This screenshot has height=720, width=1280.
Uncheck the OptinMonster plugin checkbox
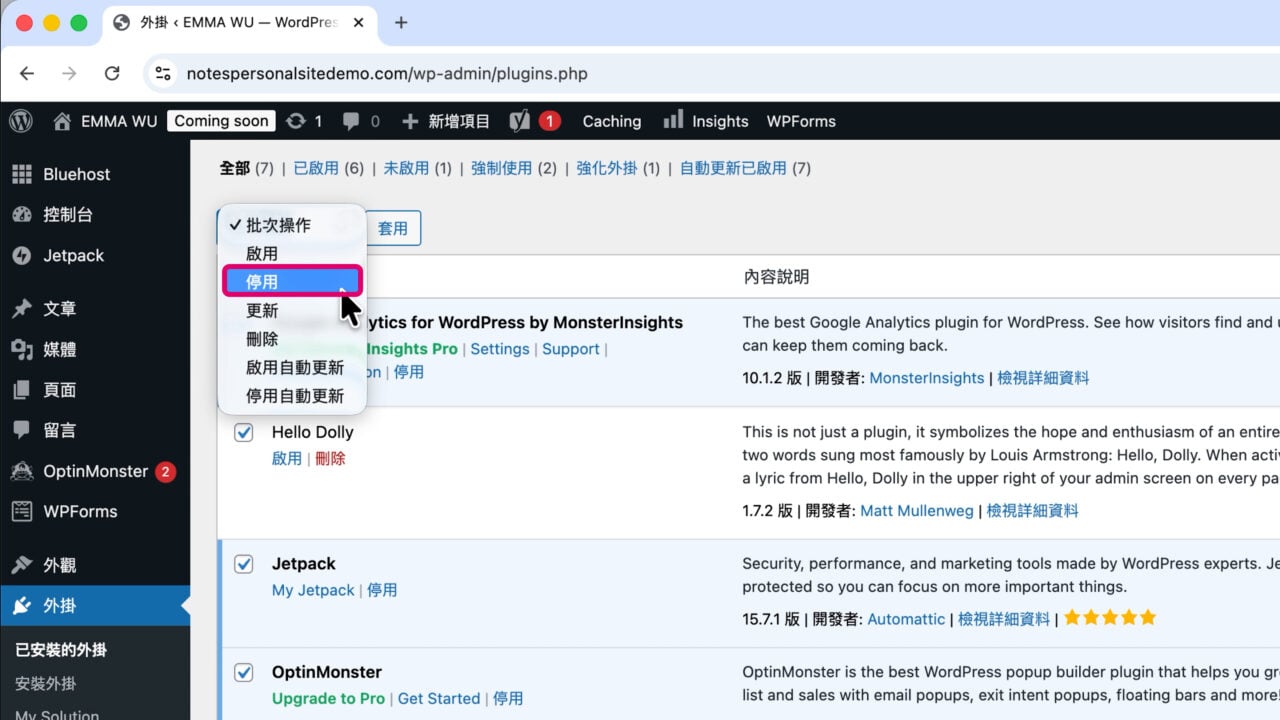click(244, 672)
